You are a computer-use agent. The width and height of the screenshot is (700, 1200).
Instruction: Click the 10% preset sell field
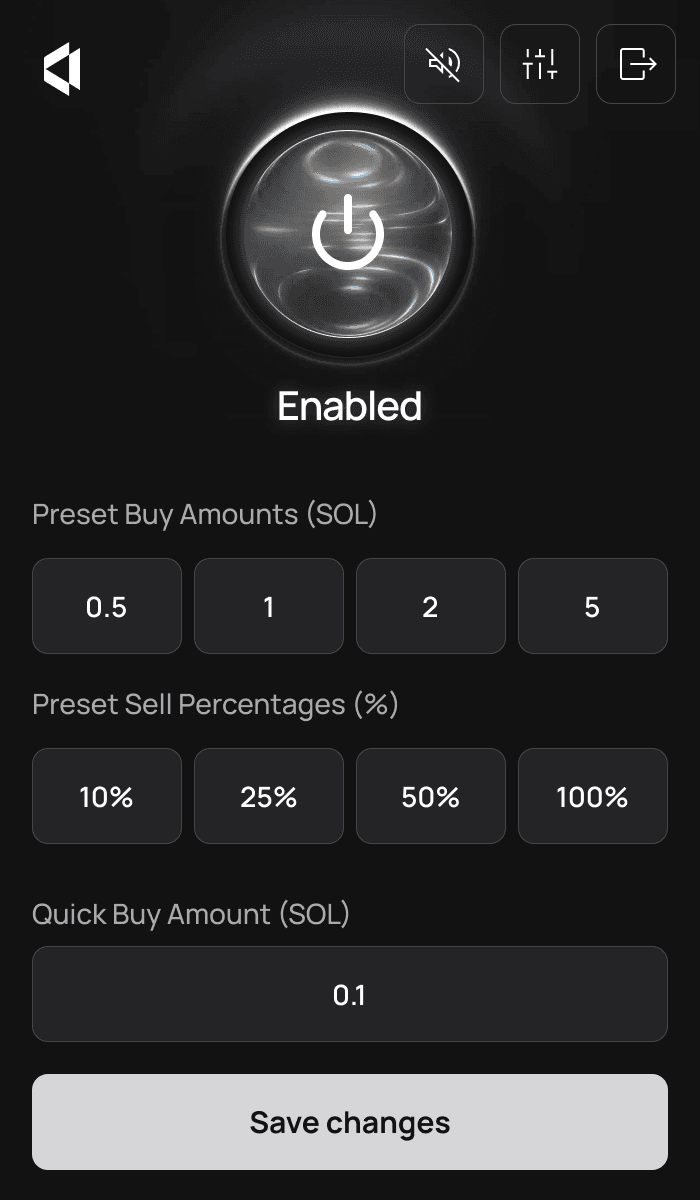[107, 797]
